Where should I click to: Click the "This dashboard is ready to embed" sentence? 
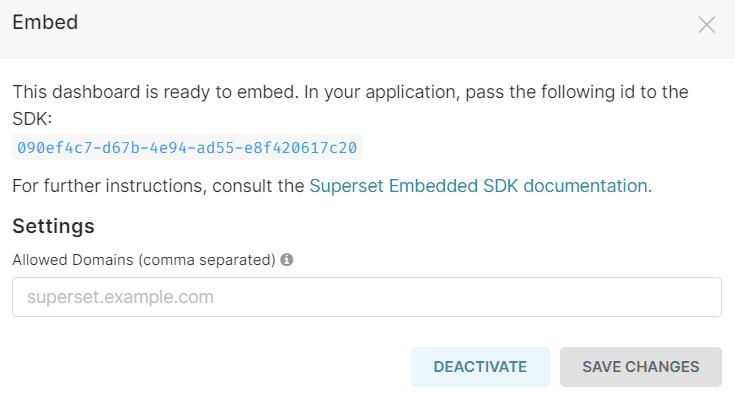(156, 92)
